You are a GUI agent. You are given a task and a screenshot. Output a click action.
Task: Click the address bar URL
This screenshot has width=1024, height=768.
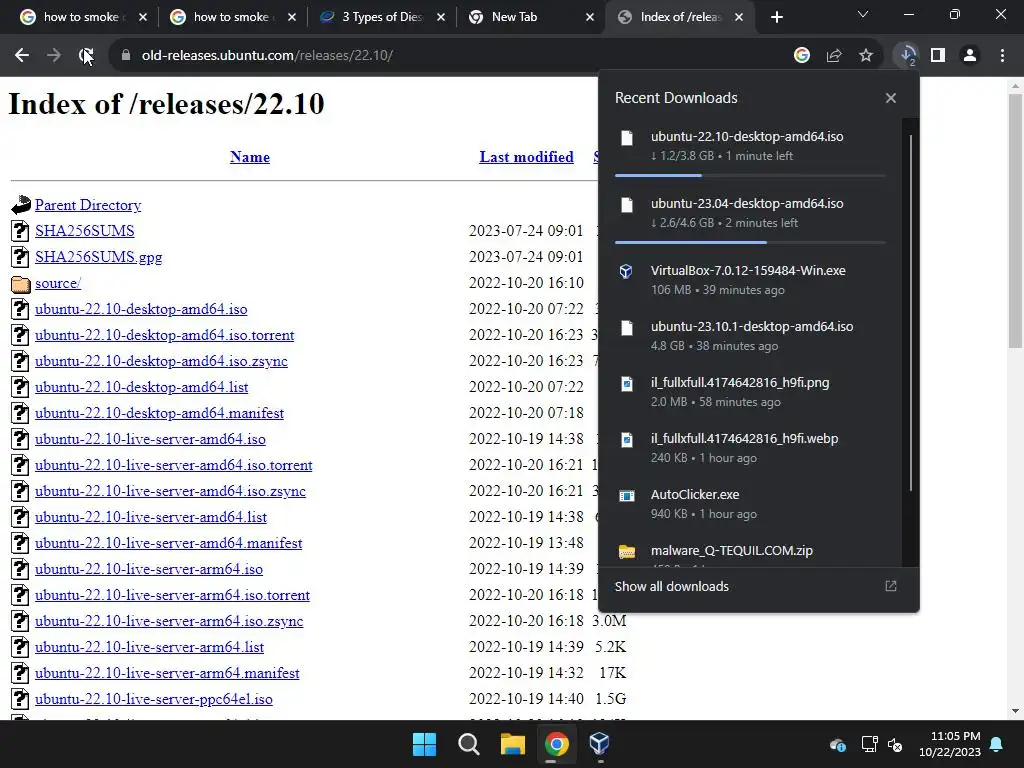(x=267, y=56)
